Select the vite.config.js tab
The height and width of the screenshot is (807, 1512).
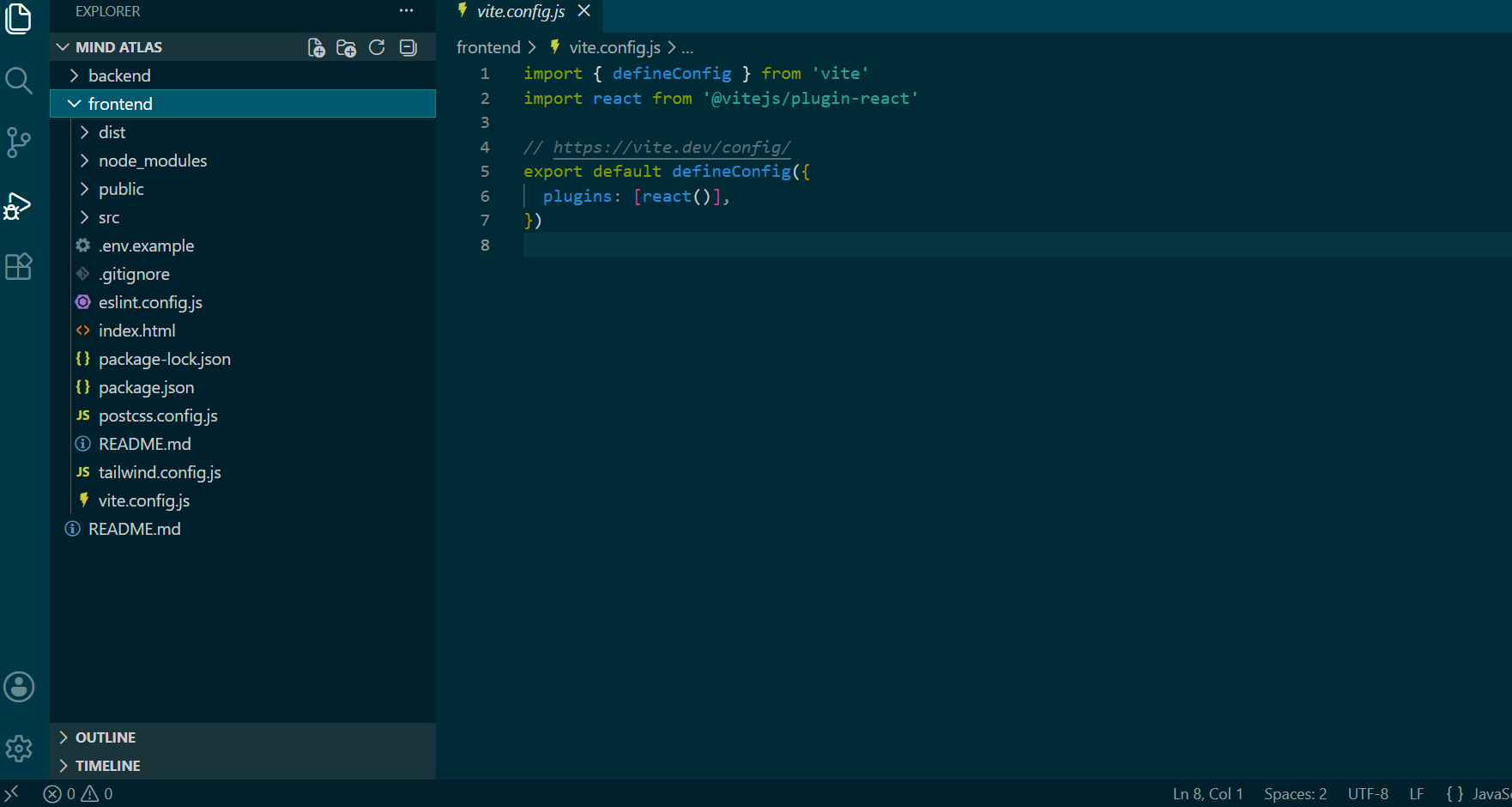click(522, 12)
